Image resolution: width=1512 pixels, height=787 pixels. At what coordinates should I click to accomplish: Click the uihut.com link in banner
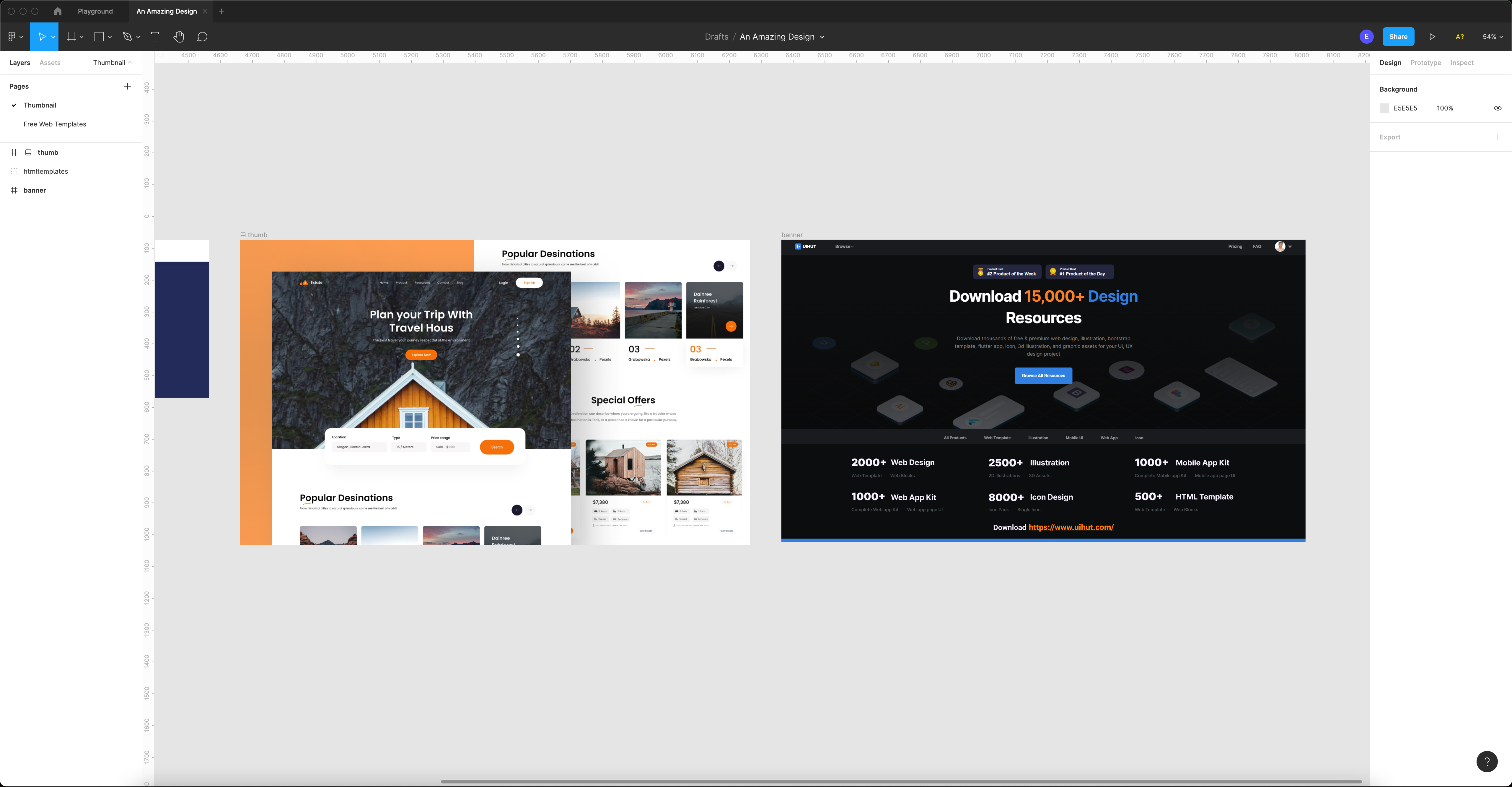[x=1071, y=527]
